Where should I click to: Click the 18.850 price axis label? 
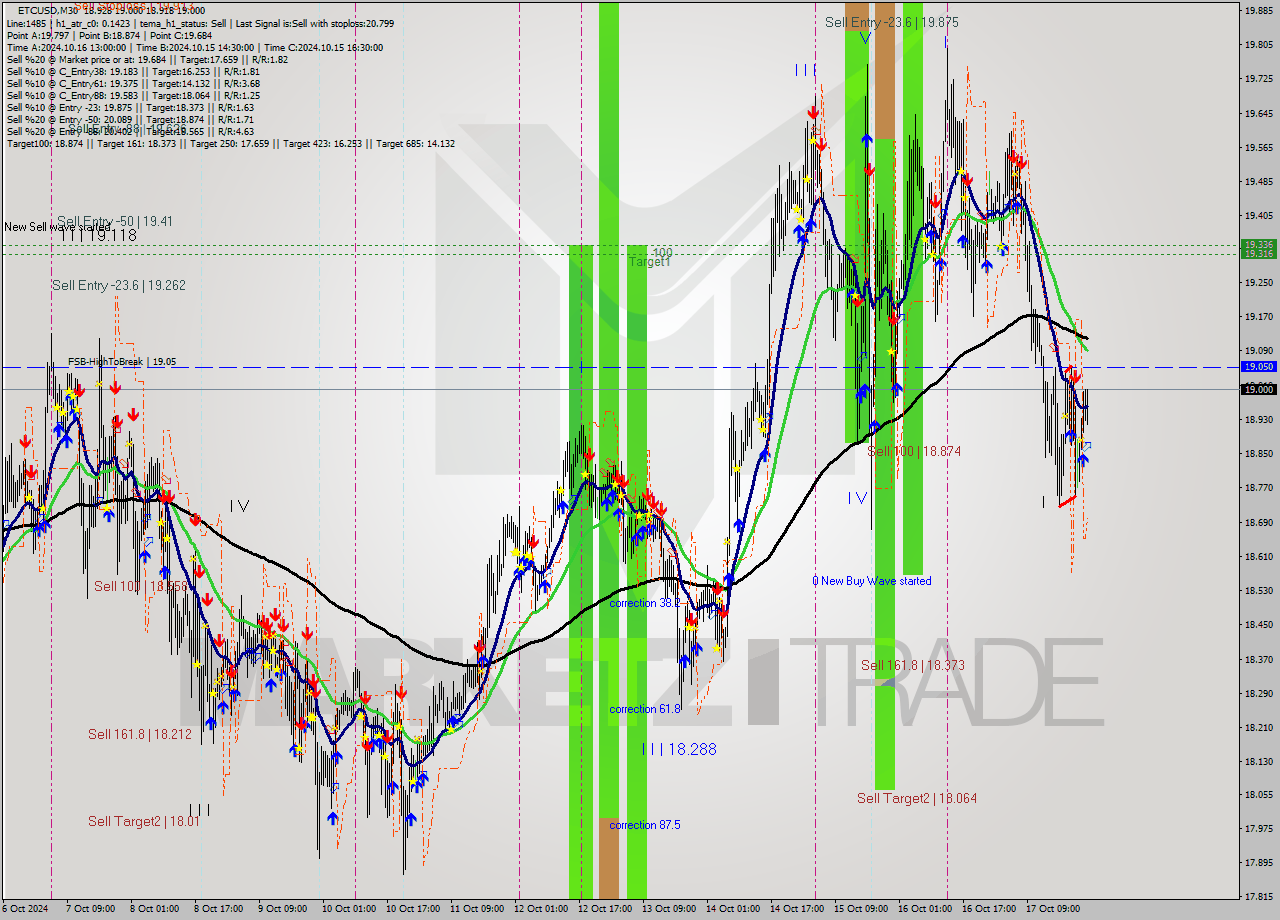click(1258, 453)
